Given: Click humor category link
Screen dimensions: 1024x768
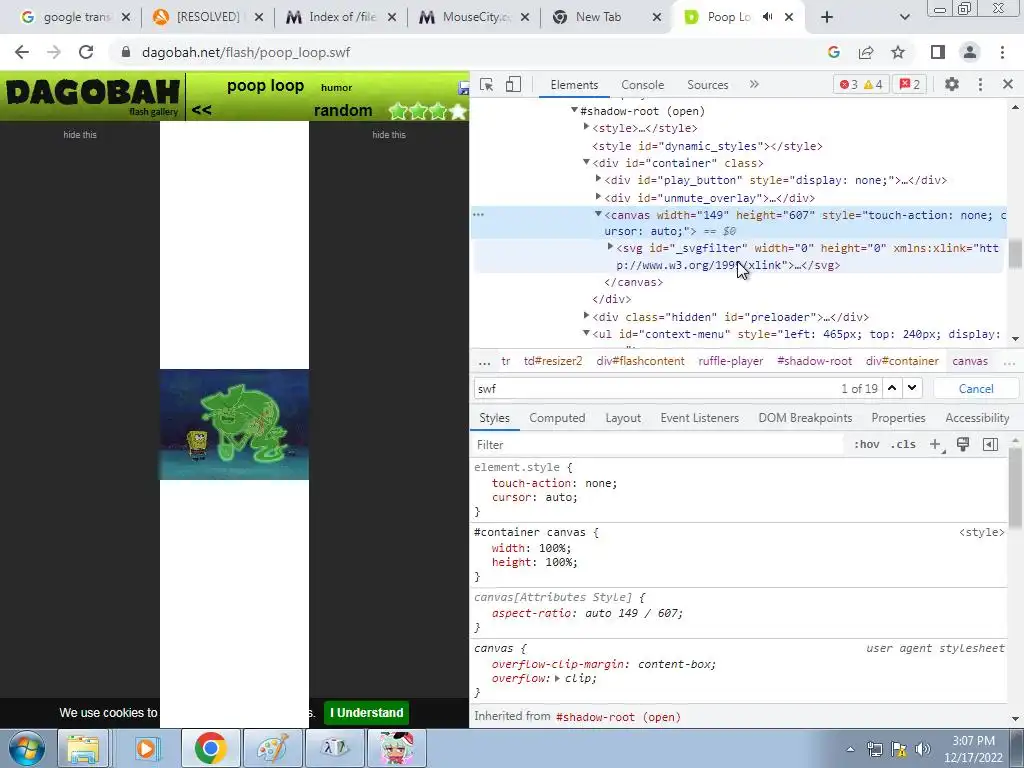Looking at the screenshot, I should [x=336, y=88].
